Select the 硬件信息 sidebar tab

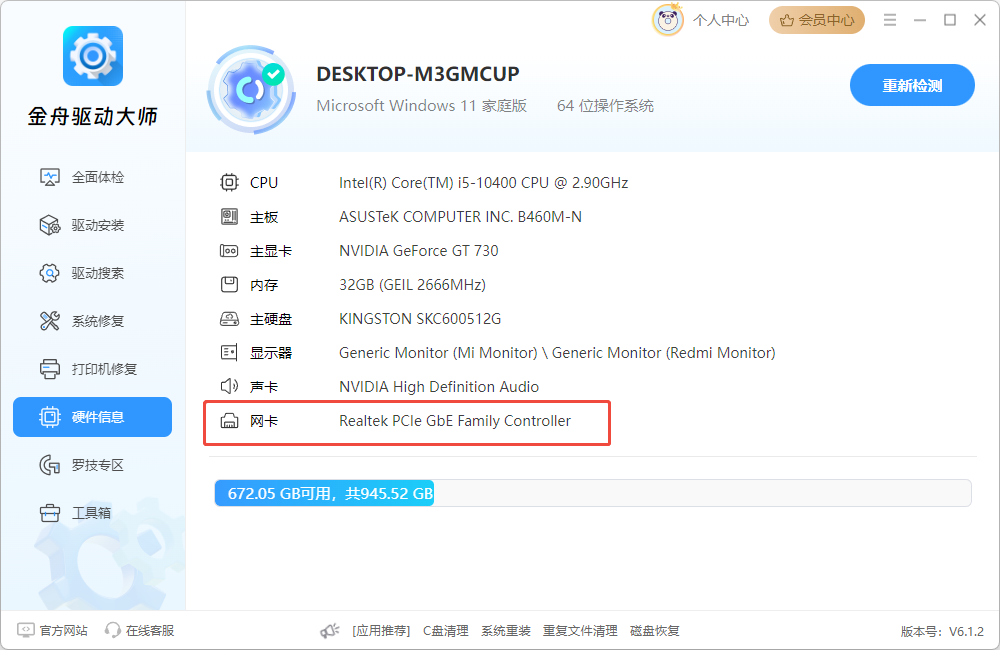pos(92,417)
